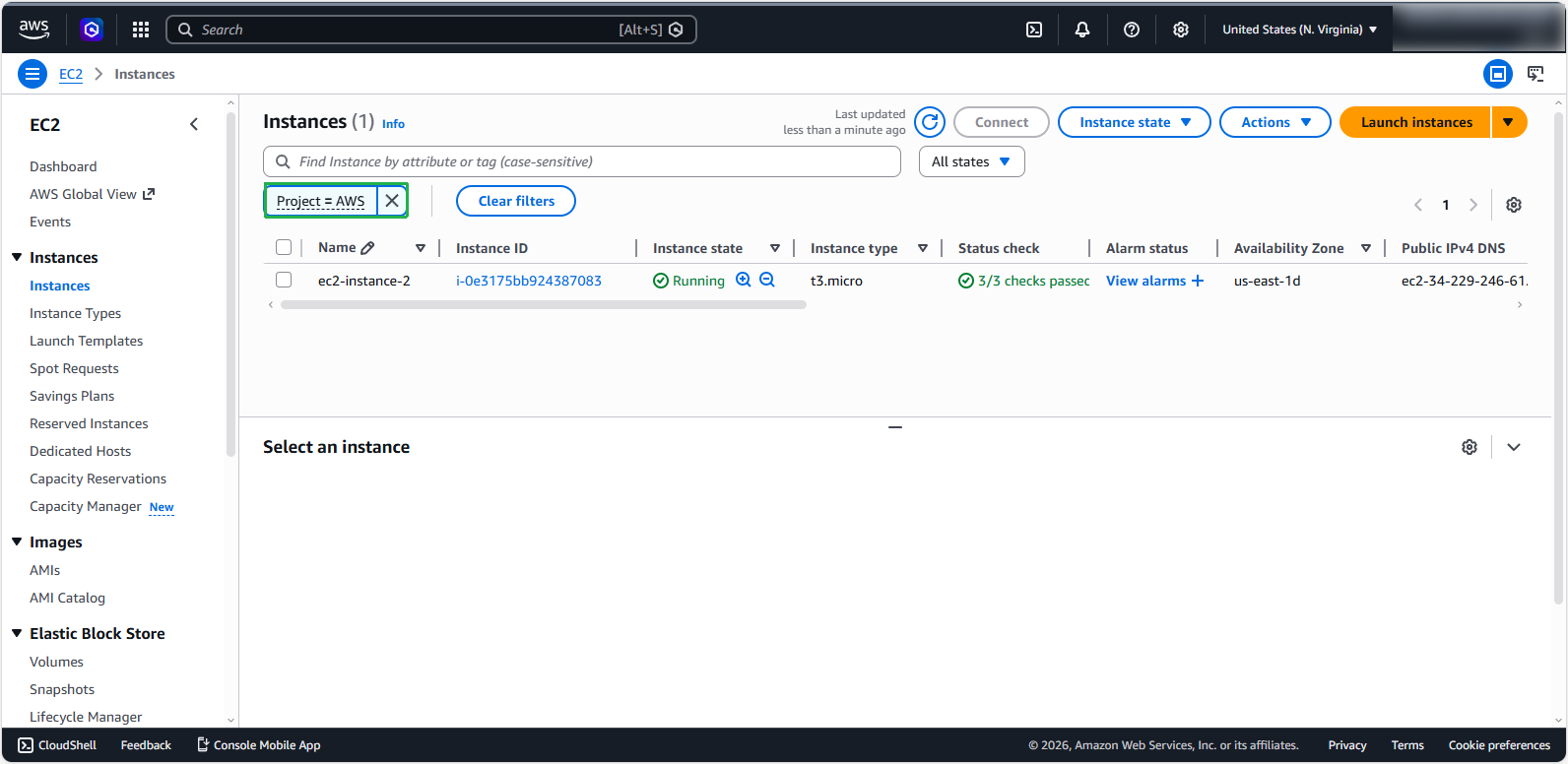Viewport: 1568px width, 764px height.
Task: Open notifications bell icon
Action: 1082,30
